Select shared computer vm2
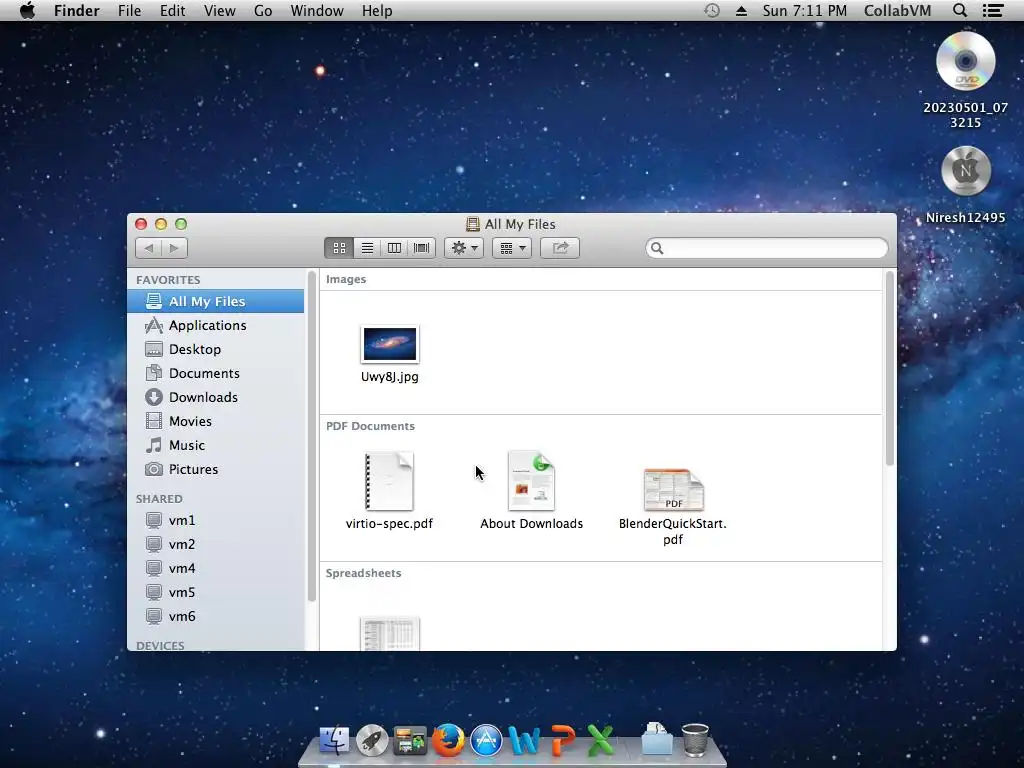The height and width of the screenshot is (768, 1024). (x=216, y=545)
